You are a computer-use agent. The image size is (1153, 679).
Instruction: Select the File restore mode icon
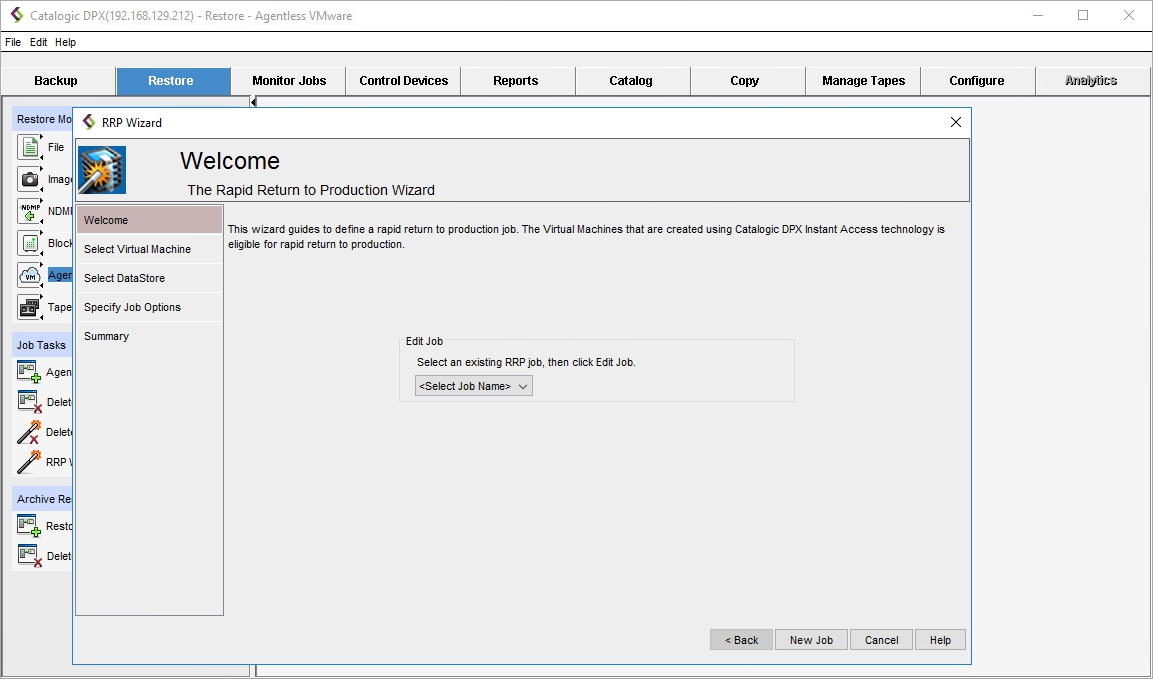(30, 147)
